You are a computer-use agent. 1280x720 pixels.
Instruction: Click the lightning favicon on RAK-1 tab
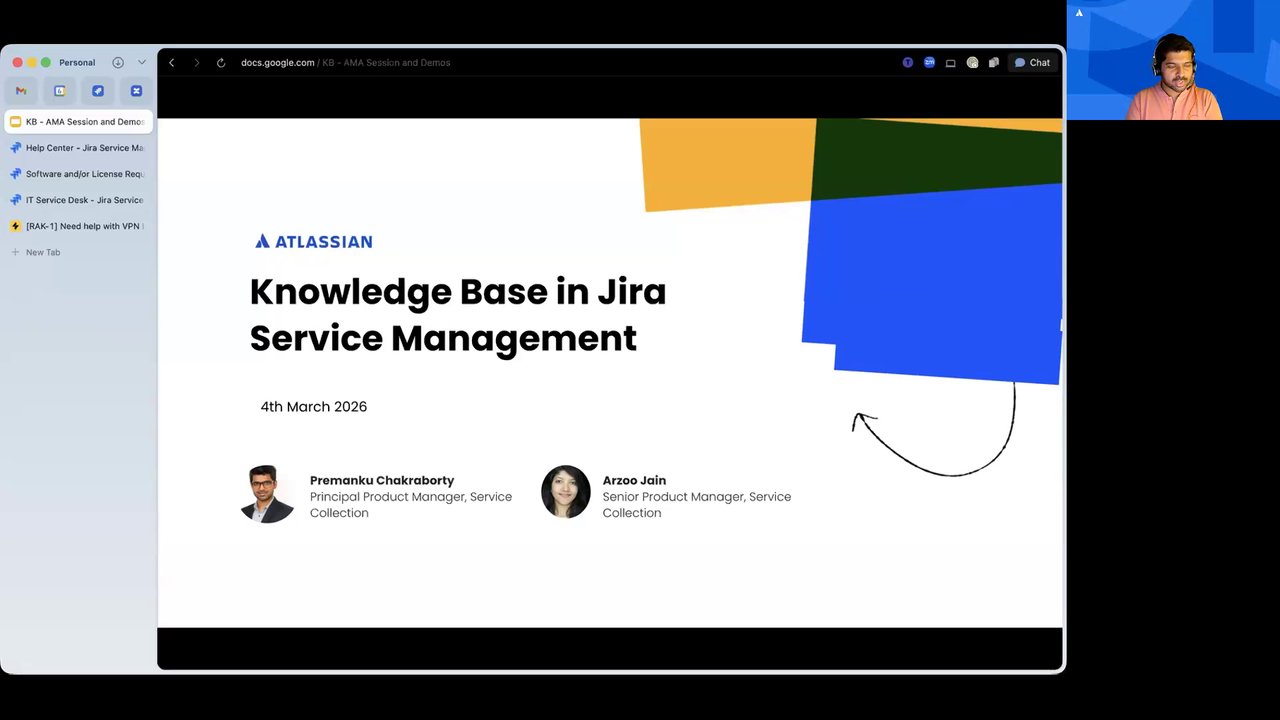(15, 226)
